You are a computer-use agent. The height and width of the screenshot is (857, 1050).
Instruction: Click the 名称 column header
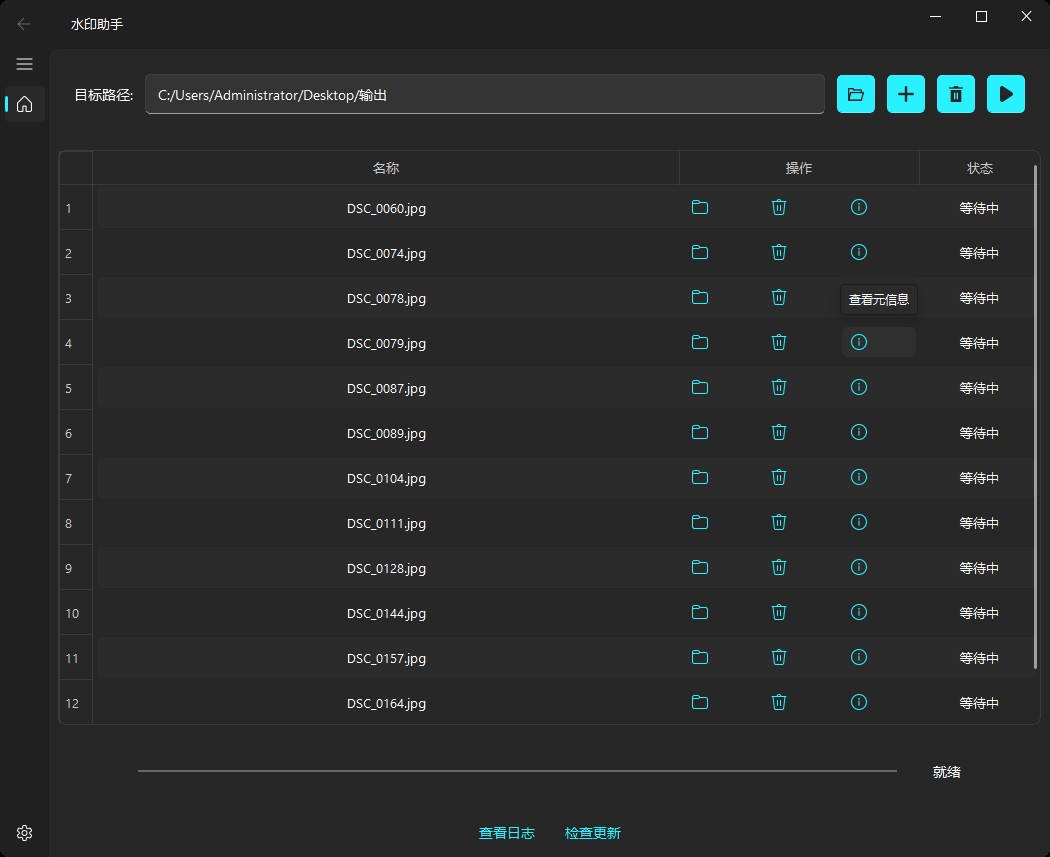pos(386,168)
